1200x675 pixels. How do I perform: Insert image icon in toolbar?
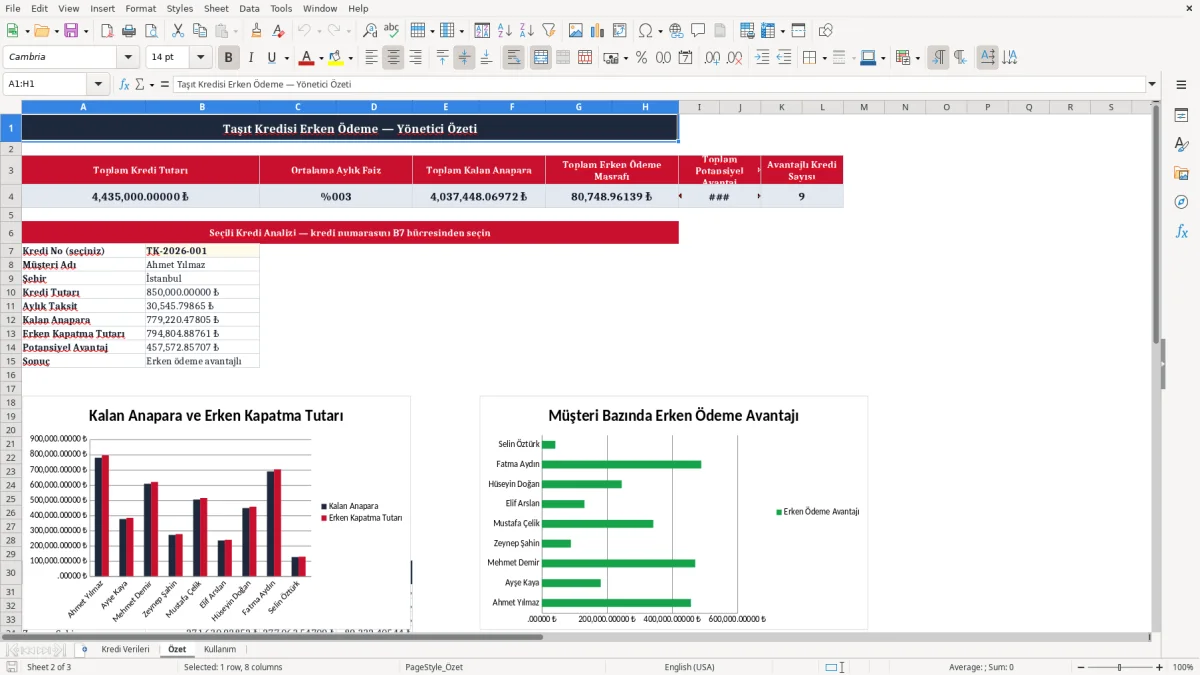coord(575,31)
